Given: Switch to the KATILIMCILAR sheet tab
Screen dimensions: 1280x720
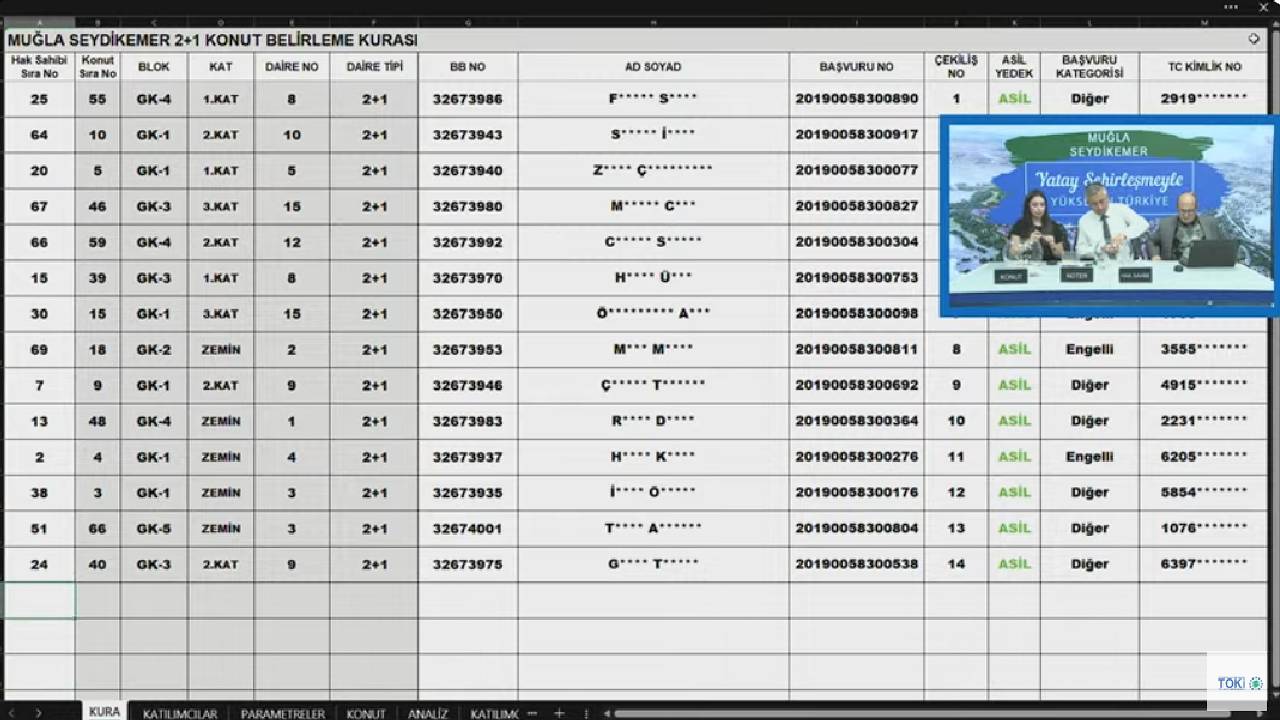Looking at the screenshot, I should click(179, 714).
